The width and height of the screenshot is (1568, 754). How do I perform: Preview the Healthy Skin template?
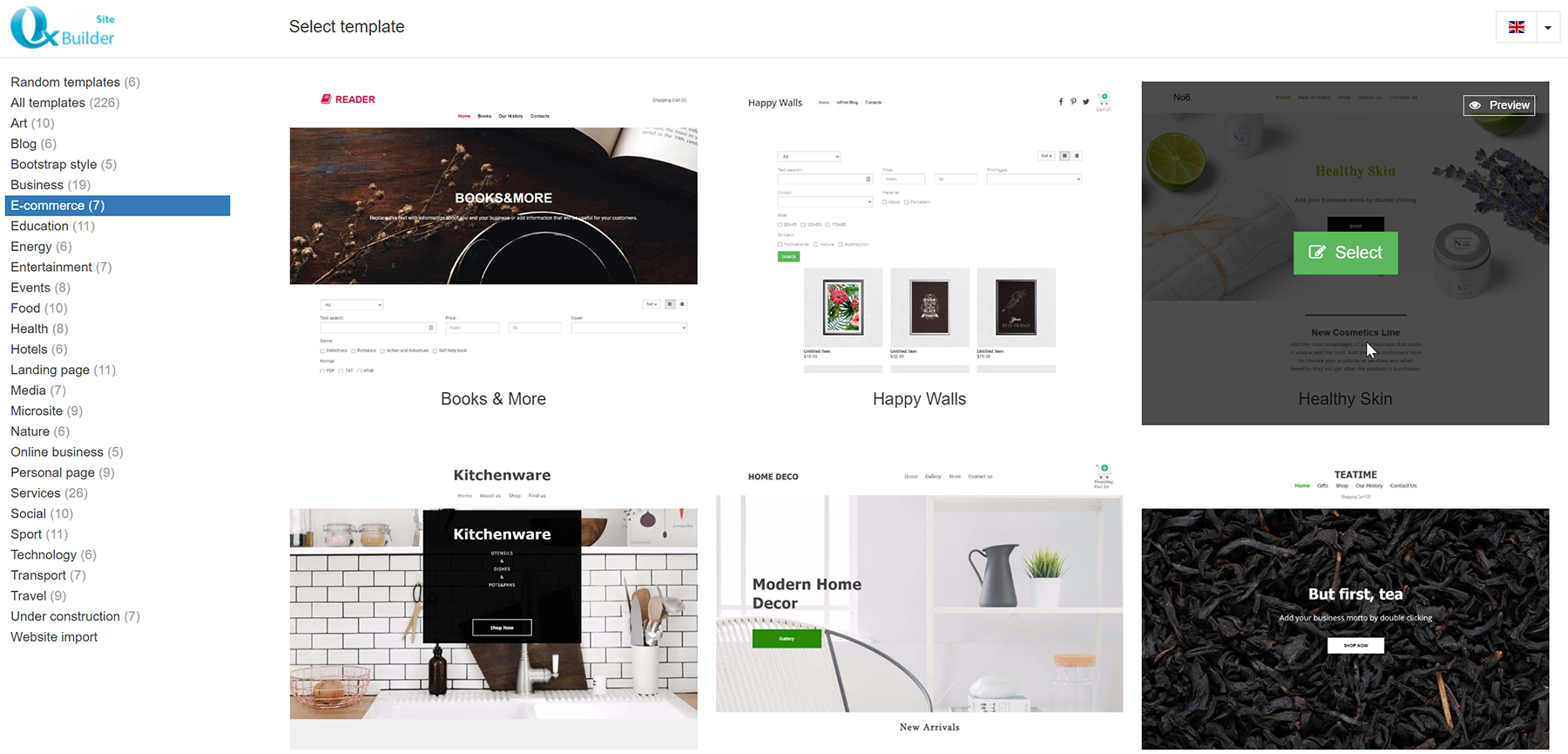pyautogui.click(x=1499, y=105)
